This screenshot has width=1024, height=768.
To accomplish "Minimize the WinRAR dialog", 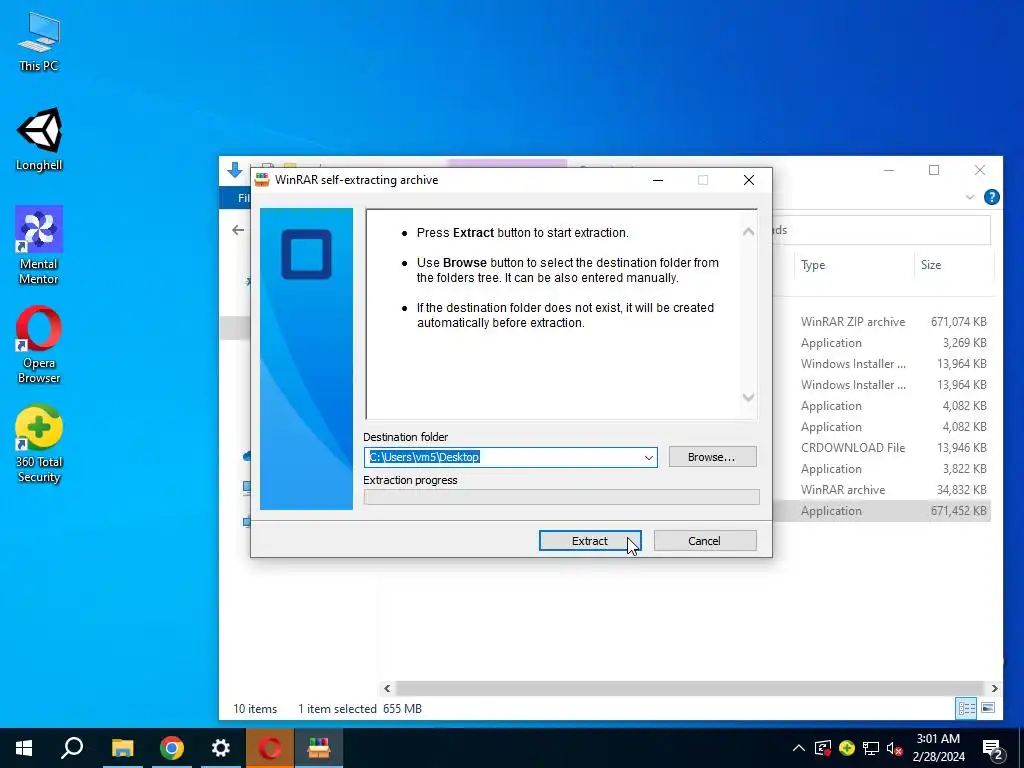I will 658,180.
